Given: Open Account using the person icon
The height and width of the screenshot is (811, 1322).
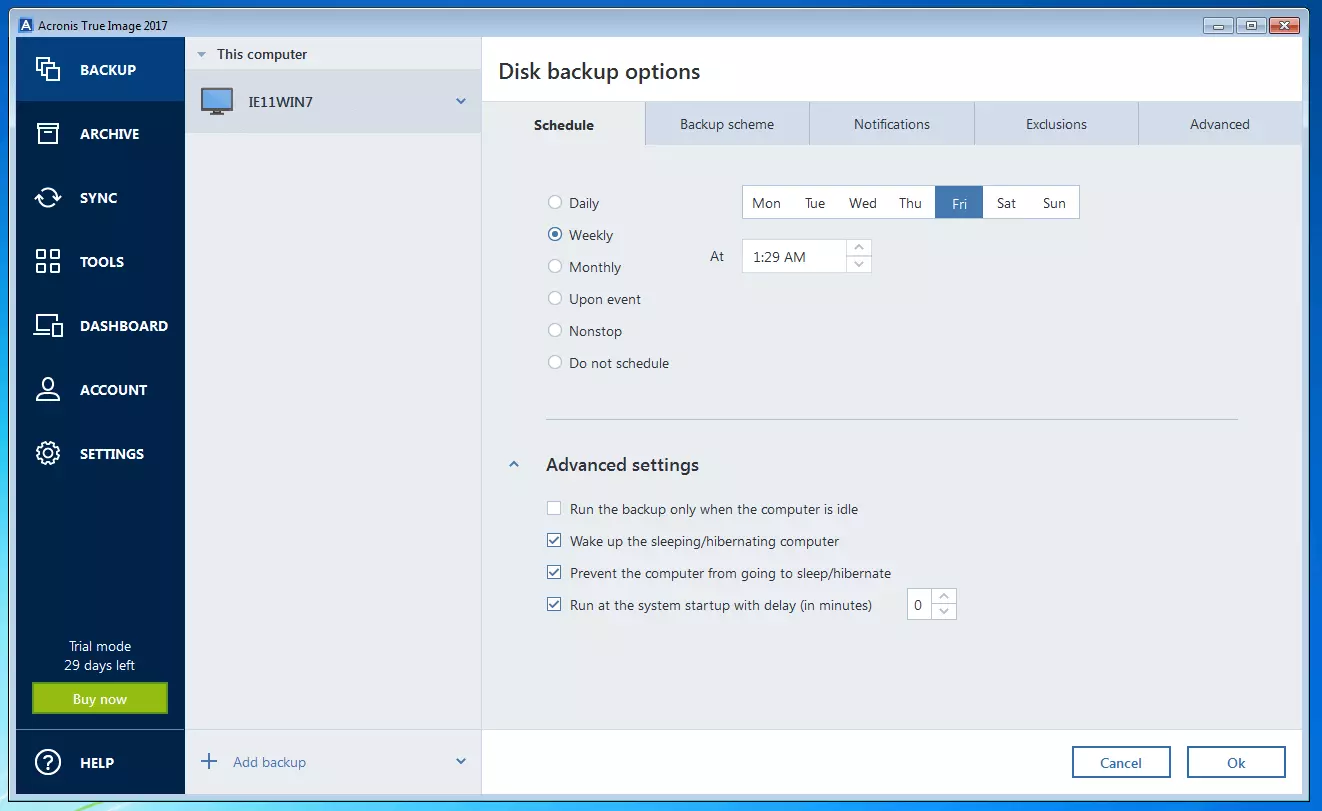Looking at the screenshot, I should (x=48, y=389).
